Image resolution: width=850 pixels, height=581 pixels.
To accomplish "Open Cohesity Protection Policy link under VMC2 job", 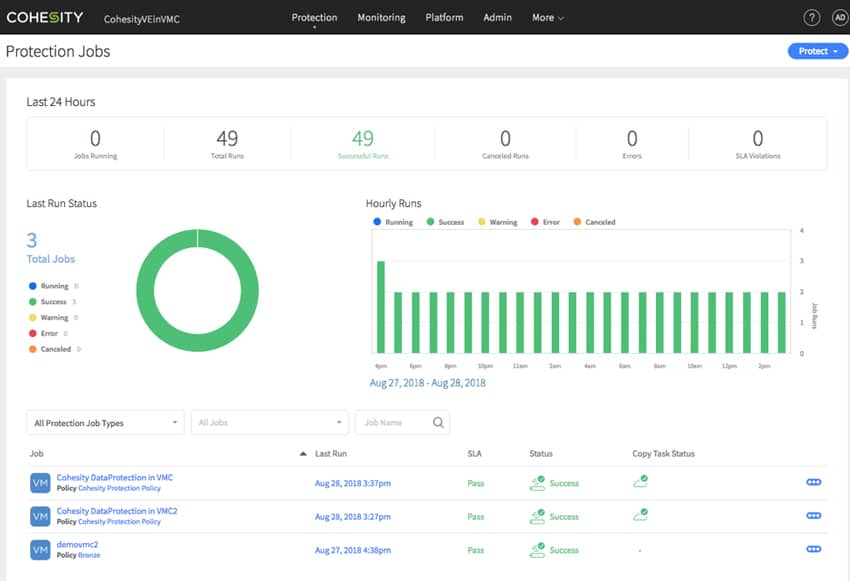I will 119,522.
